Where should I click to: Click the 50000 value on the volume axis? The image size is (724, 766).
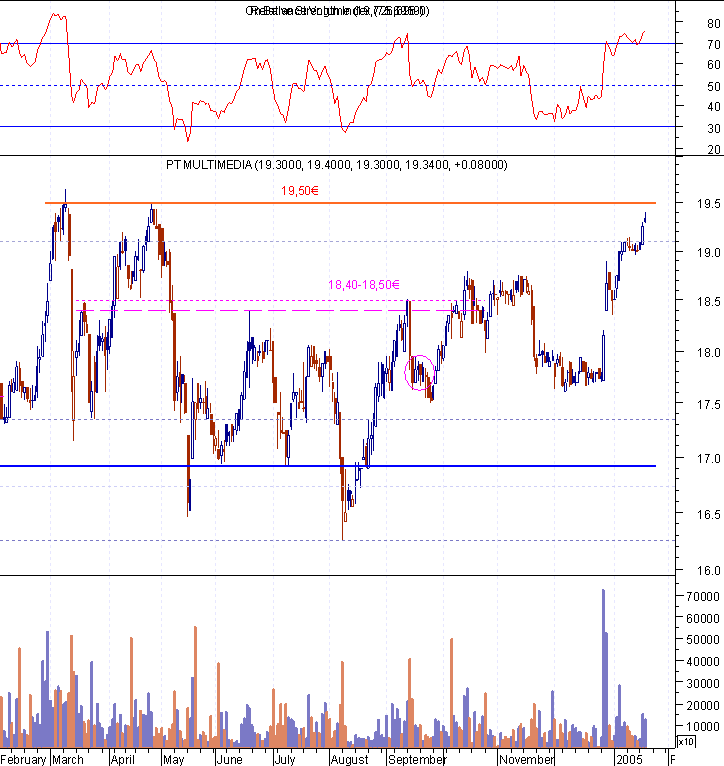(703, 639)
